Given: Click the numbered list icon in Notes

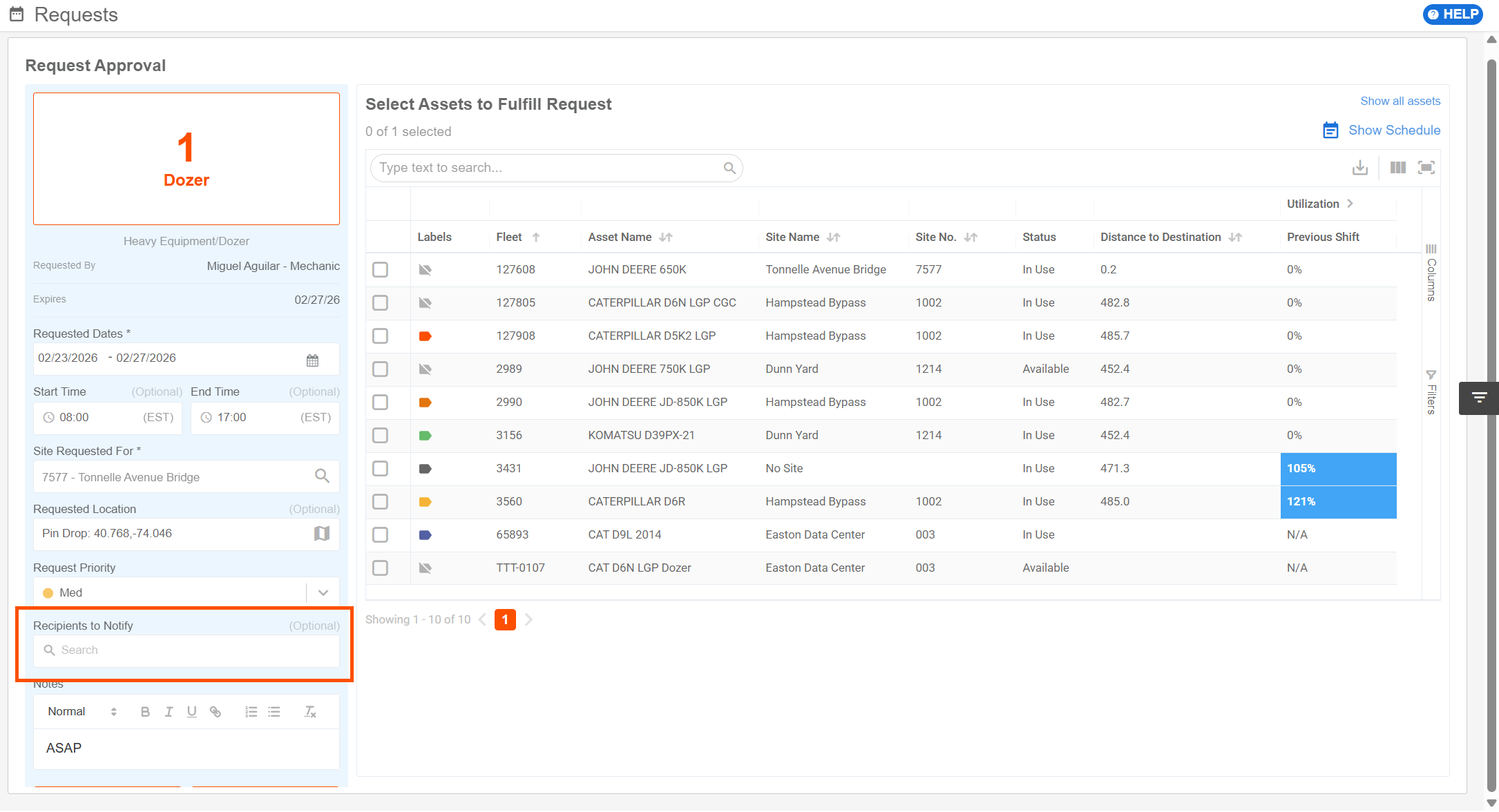Looking at the screenshot, I should [251, 712].
